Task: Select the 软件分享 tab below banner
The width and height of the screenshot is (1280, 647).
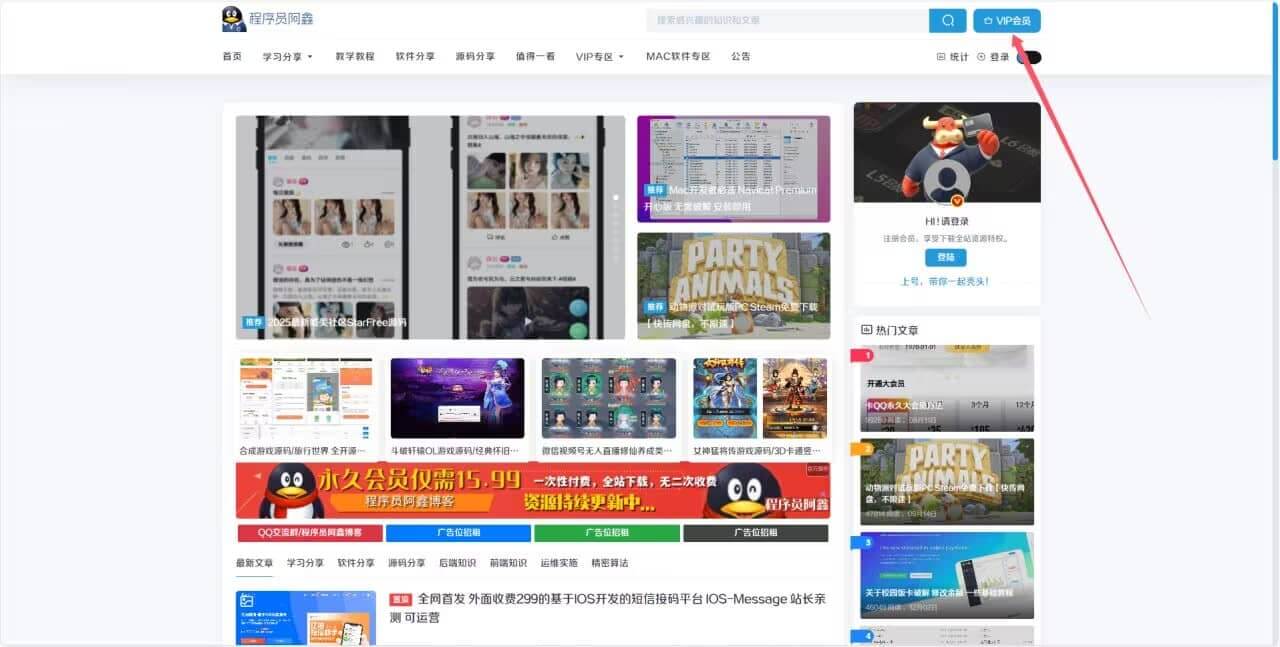Action: tap(356, 563)
